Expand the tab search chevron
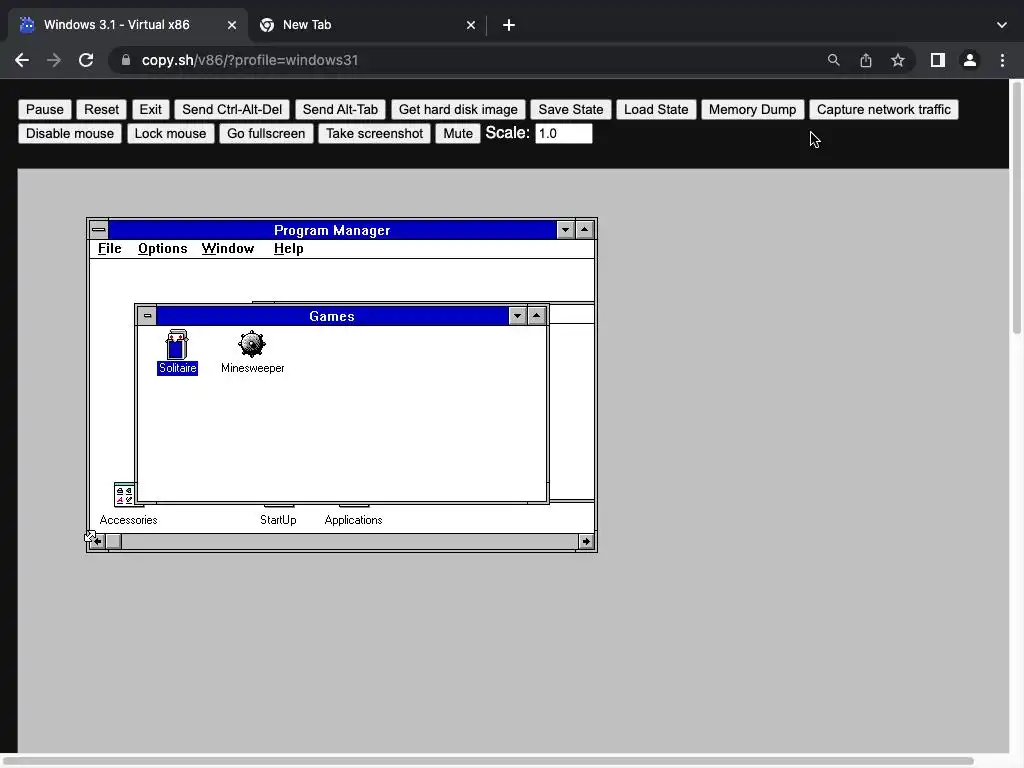 point(1002,25)
